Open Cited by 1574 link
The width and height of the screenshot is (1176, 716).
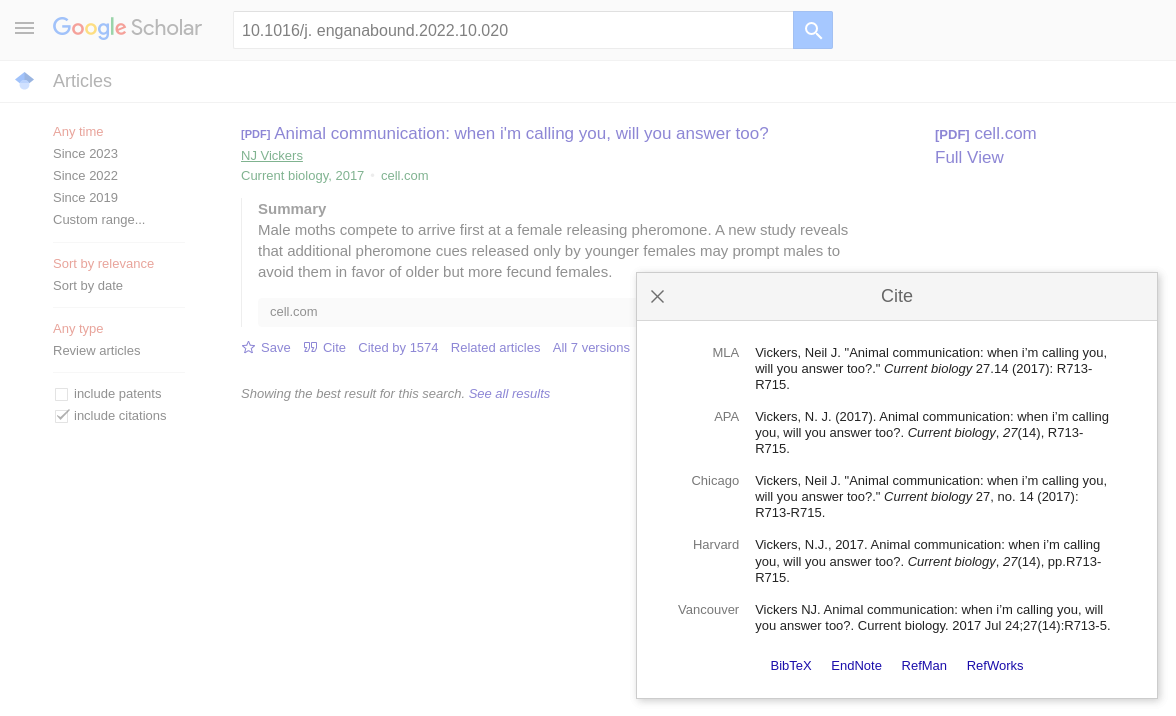pyautogui.click(x=398, y=347)
